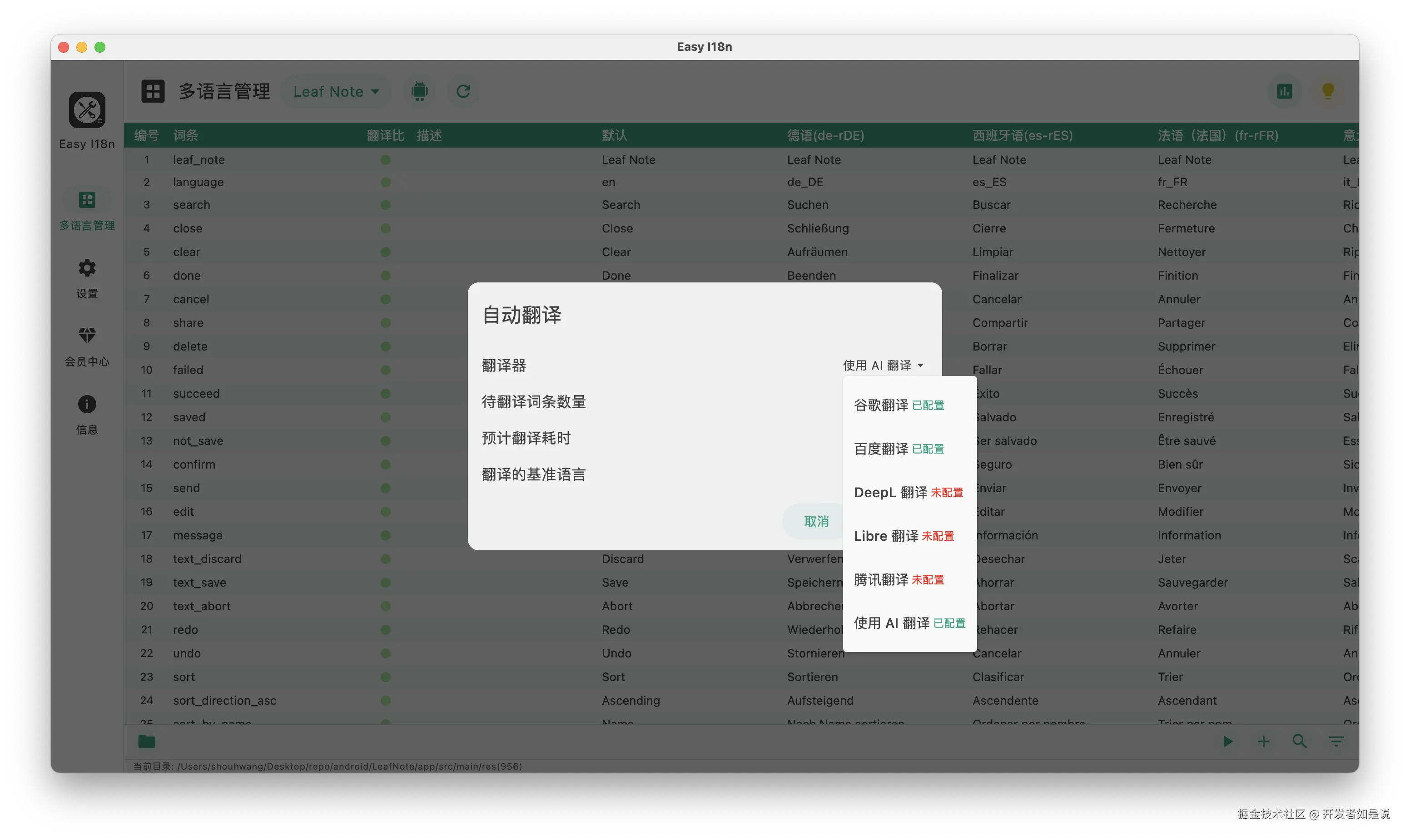This screenshot has width=1410, height=840.
Task: Click the green status dot for leaf_note
Action: pos(386,160)
